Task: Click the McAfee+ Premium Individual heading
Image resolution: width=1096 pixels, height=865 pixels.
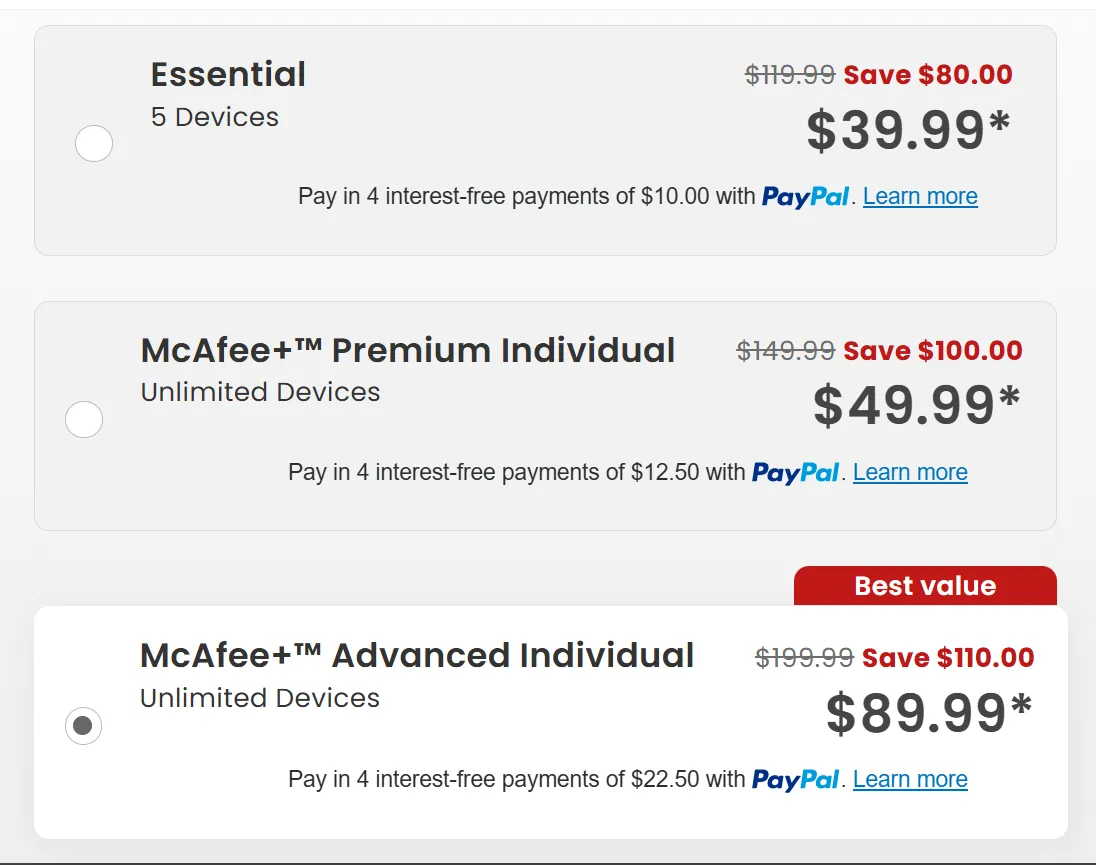Action: click(408, 350)
